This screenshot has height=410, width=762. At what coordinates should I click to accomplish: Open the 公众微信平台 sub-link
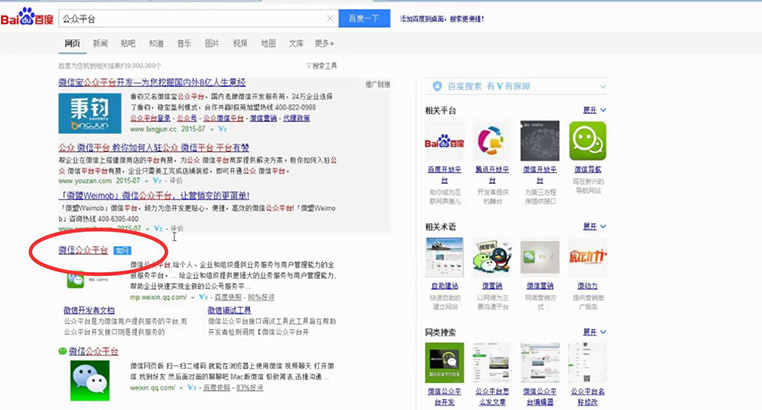click(224, 119)
